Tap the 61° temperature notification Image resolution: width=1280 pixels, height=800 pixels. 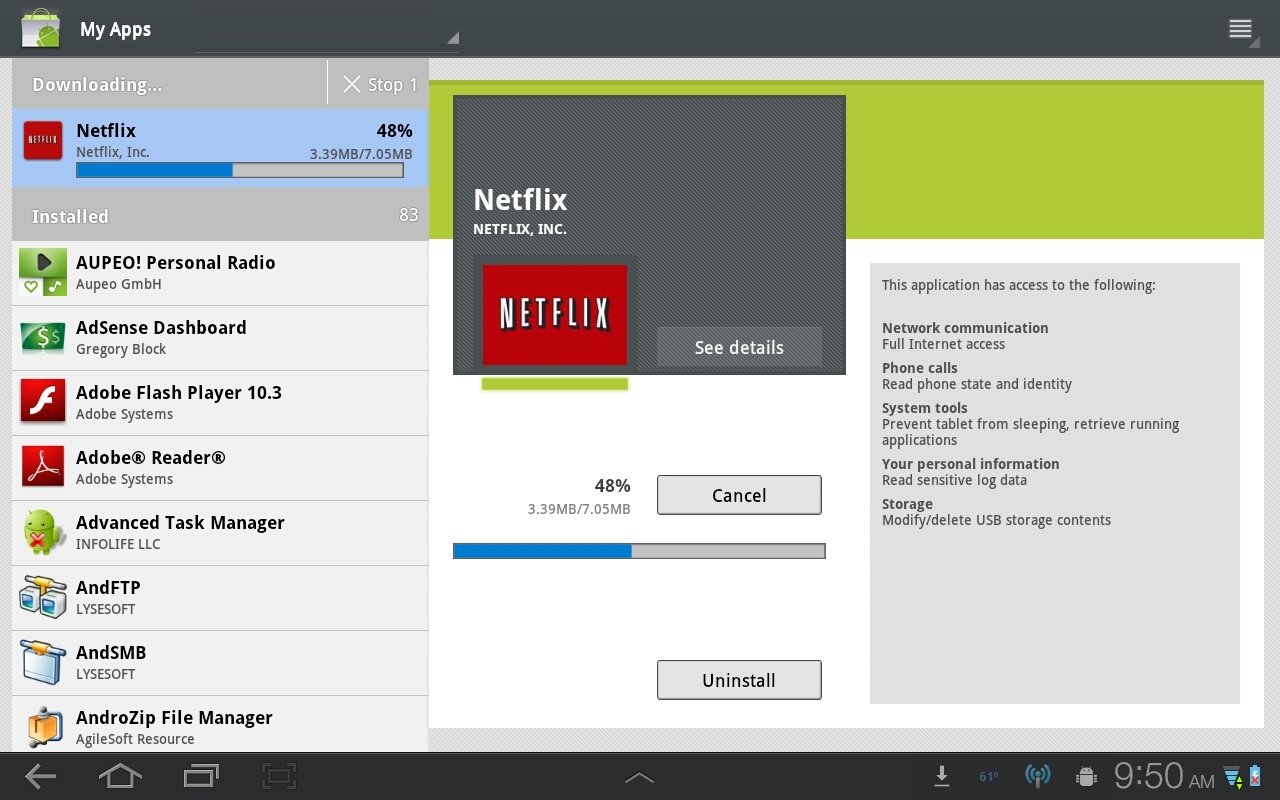pyautogui.click(x=989, y=776)
